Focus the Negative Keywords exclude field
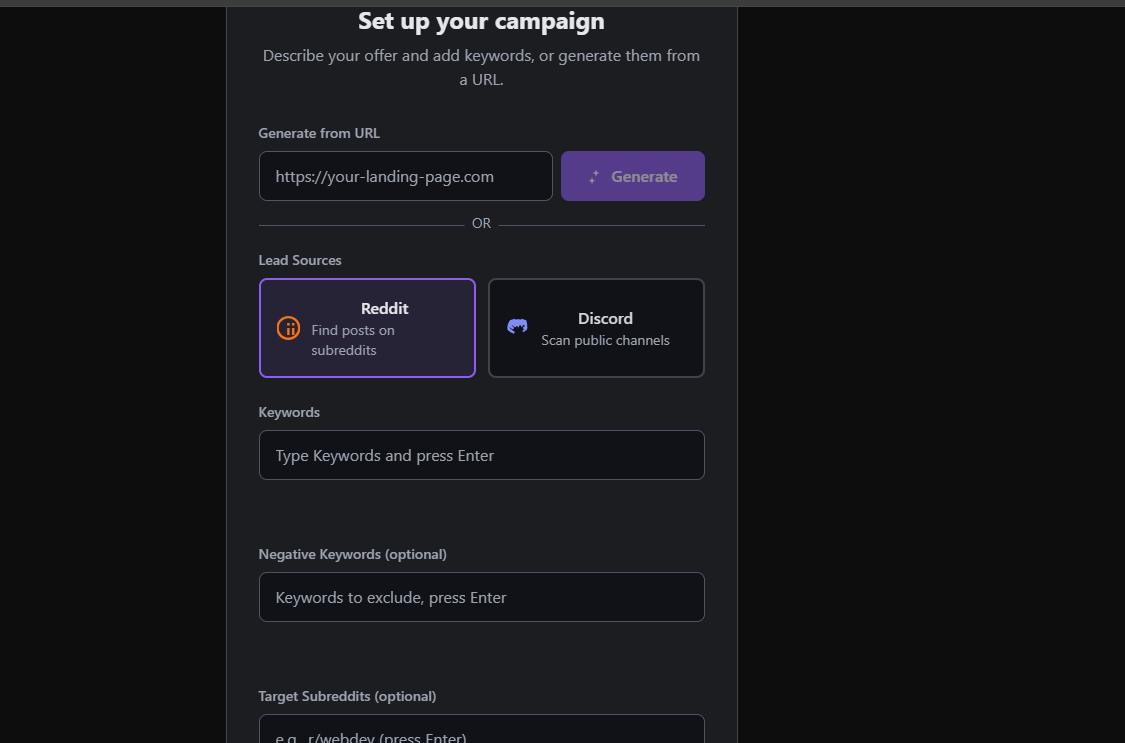 click(x=481, y=597)
